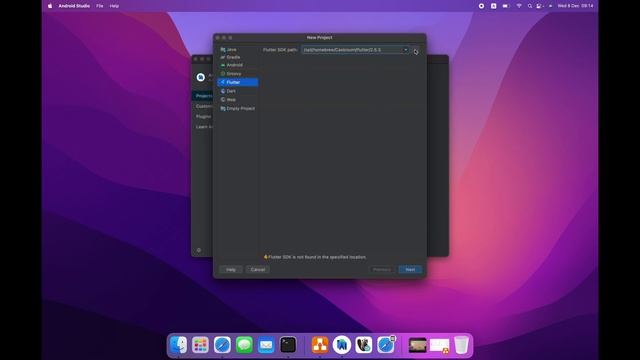Viewport: 640px width, 360px height.
Task: Browse for the Flutter SDK folder
Action: pyautogui.click(x=416, y=50)
